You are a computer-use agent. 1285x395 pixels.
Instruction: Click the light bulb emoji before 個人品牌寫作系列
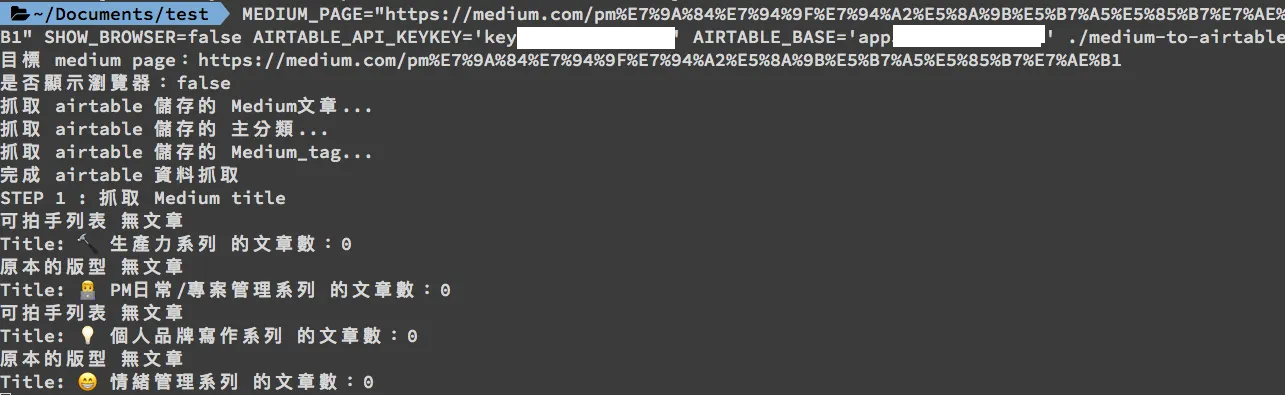coord(87,336)
